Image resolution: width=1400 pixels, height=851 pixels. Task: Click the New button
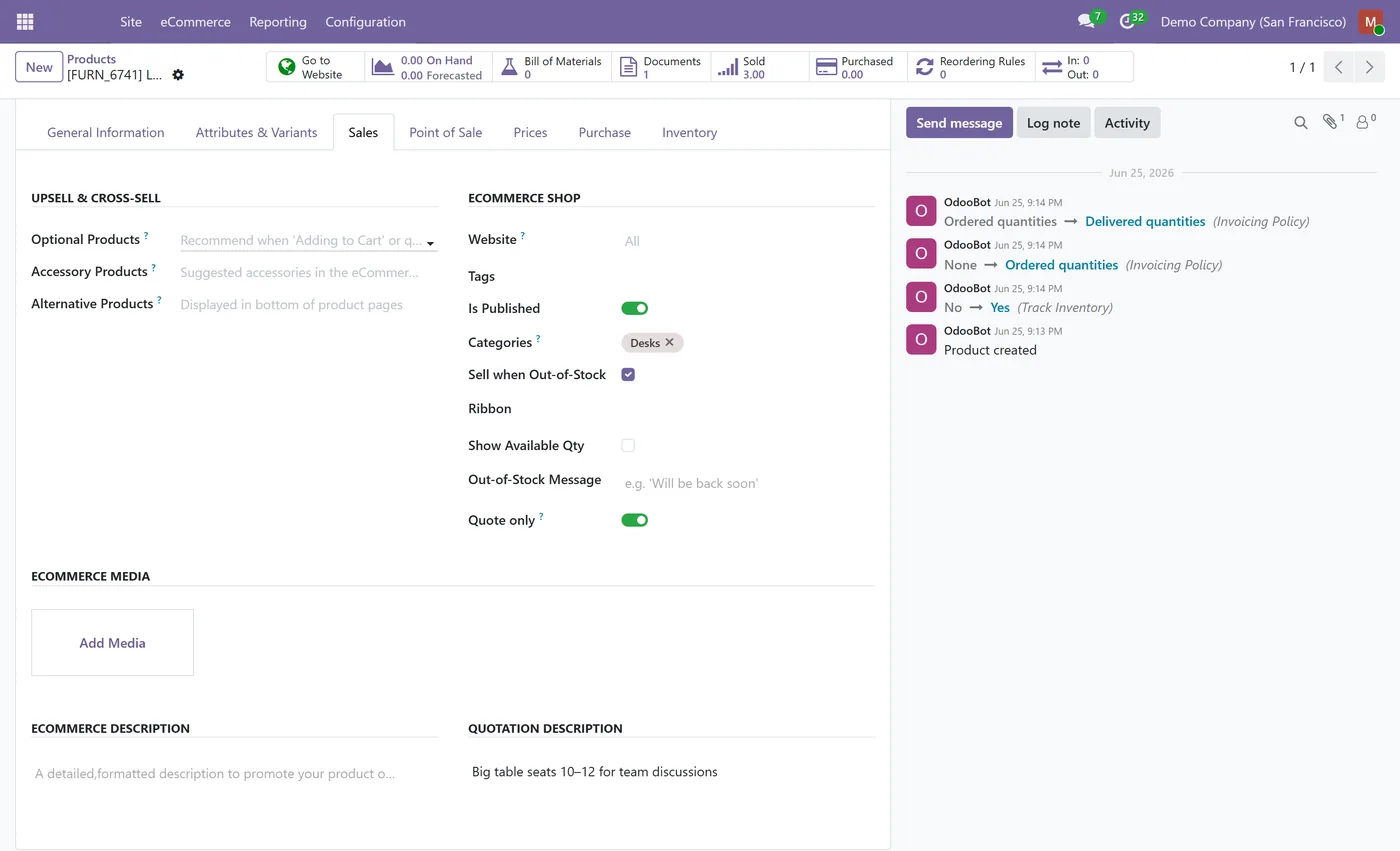click(x=39, y=67)
